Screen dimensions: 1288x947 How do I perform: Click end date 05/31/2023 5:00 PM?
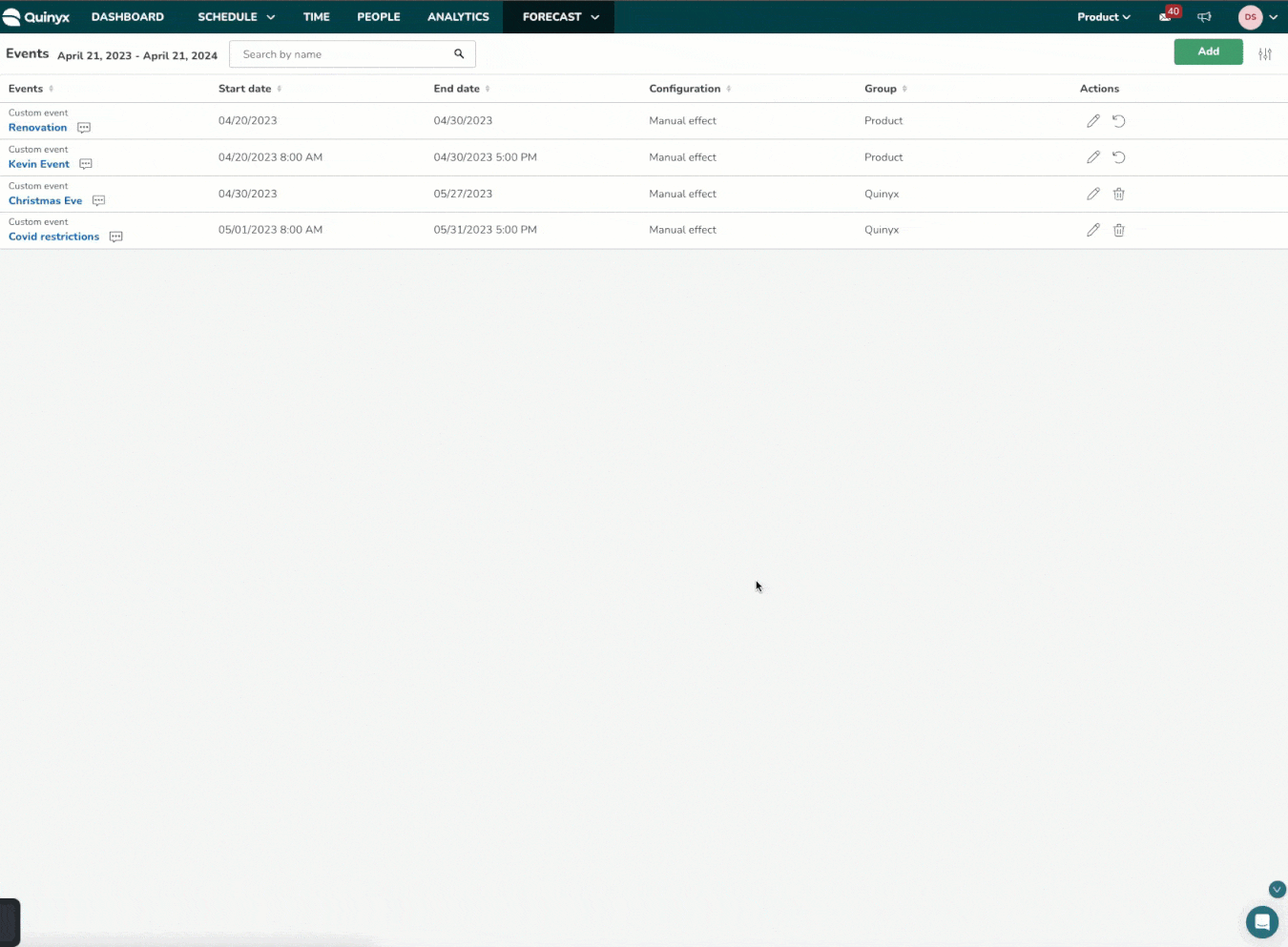(485, 230)
